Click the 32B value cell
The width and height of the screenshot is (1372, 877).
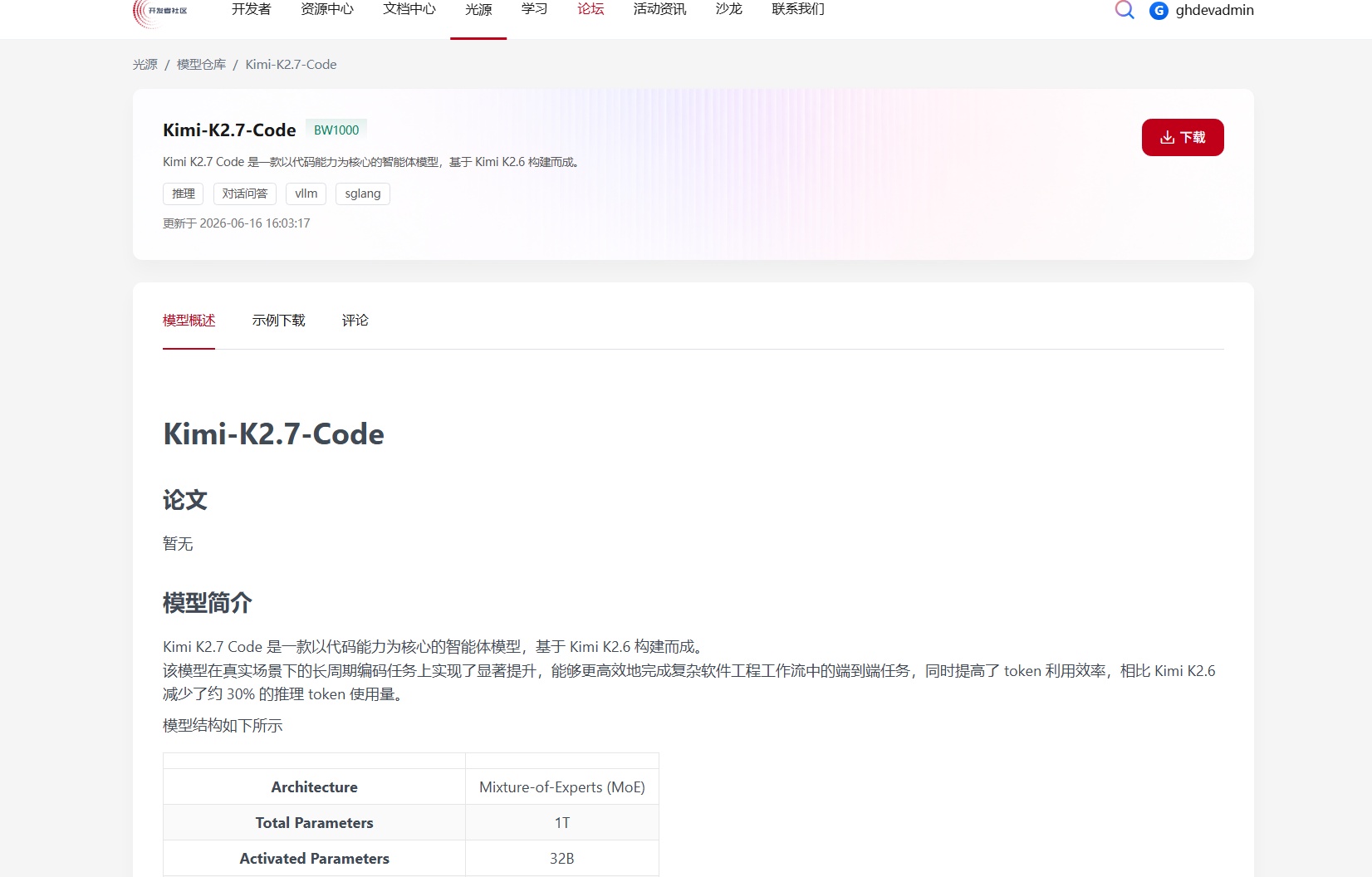tap(562, 858)
